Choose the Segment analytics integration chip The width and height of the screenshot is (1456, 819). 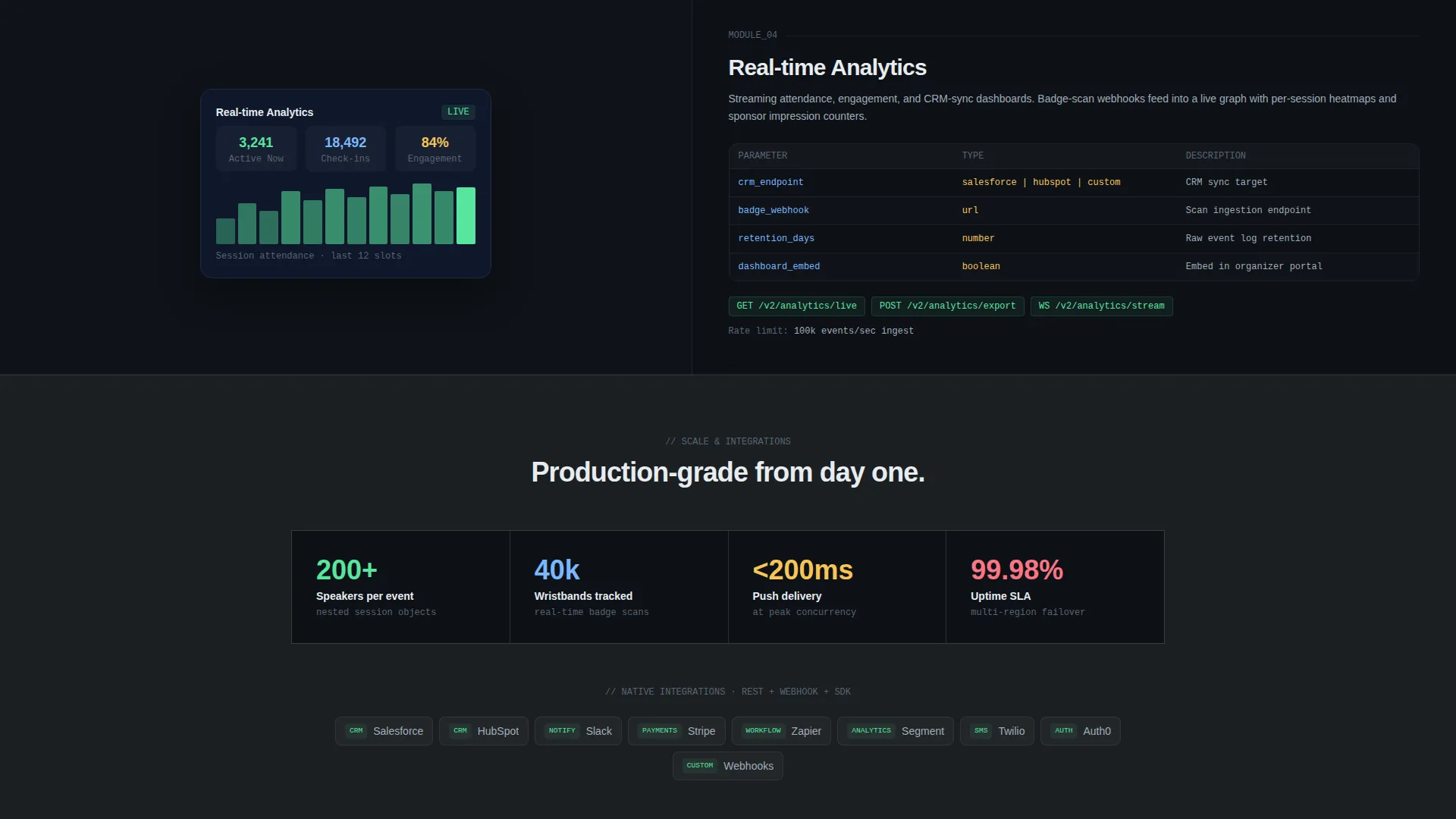[896, 731]
